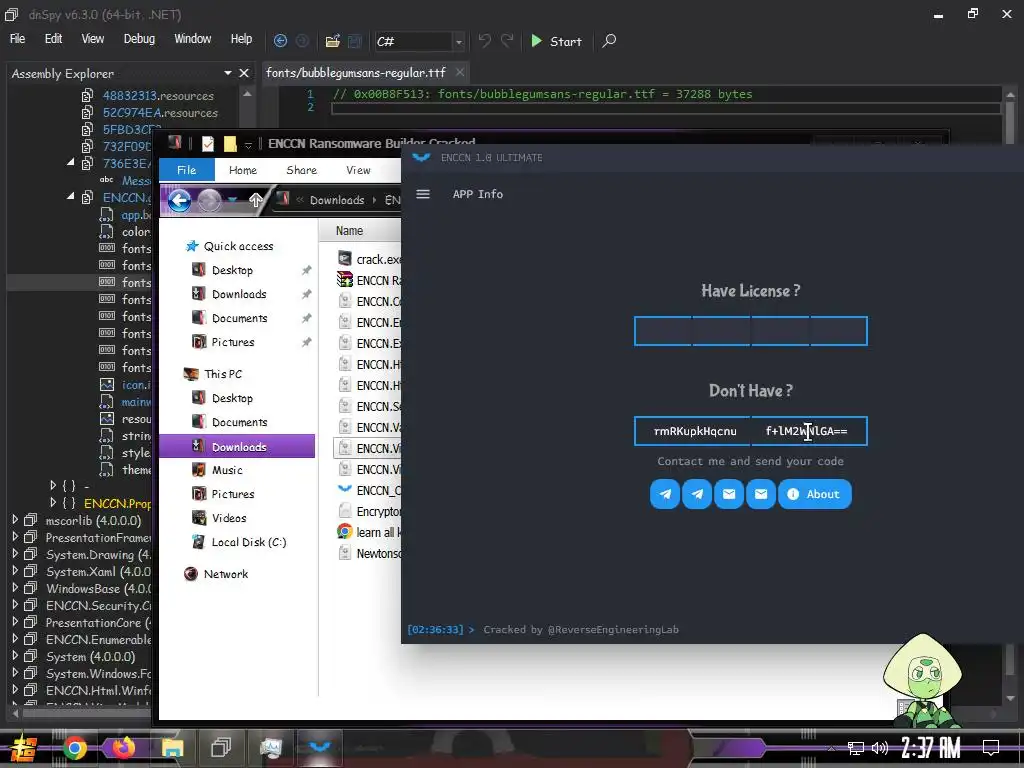
Task: Click the dnSpy Undo icon
Action: click(485, 41)
